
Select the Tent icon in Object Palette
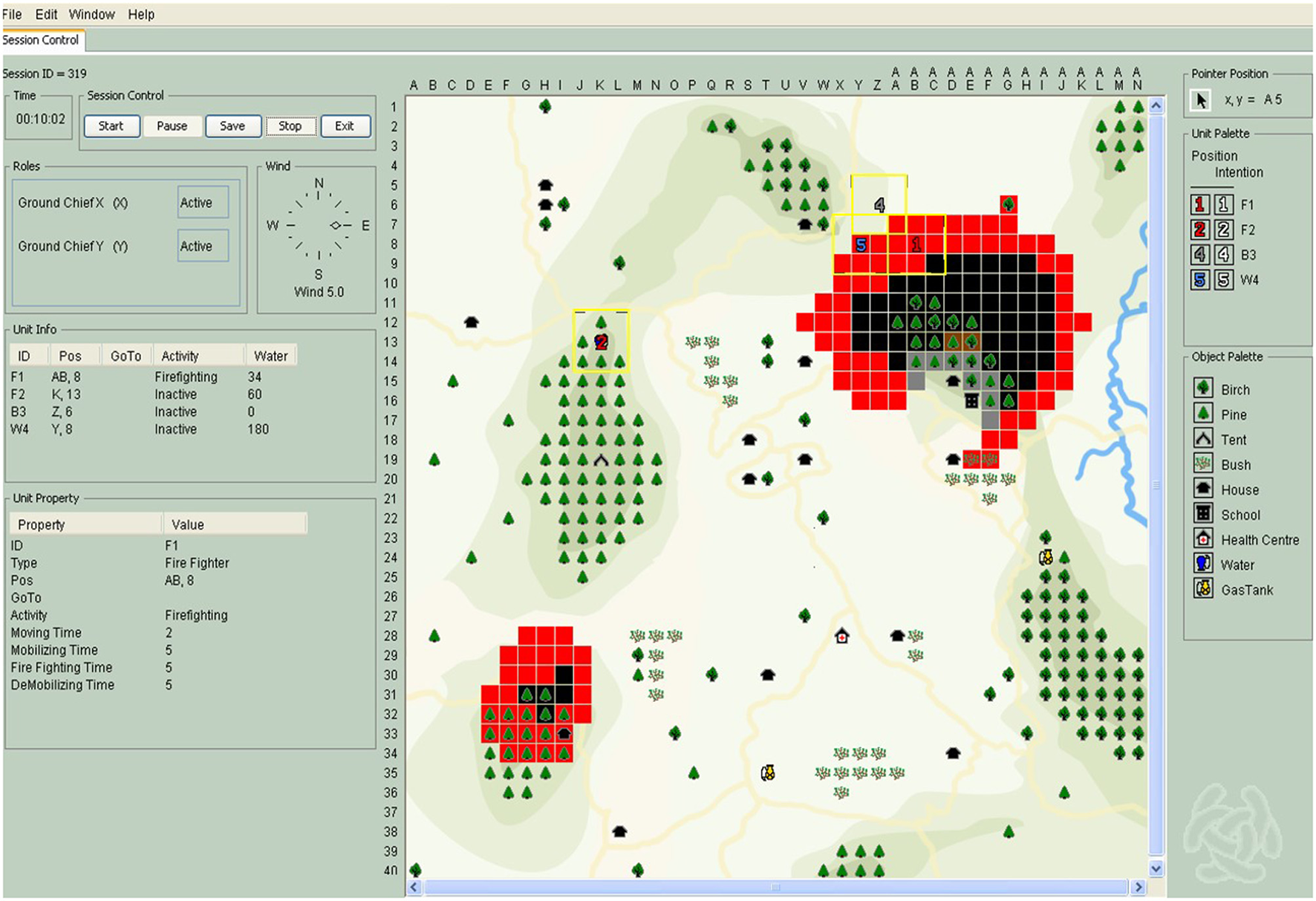pos(1203,439)
